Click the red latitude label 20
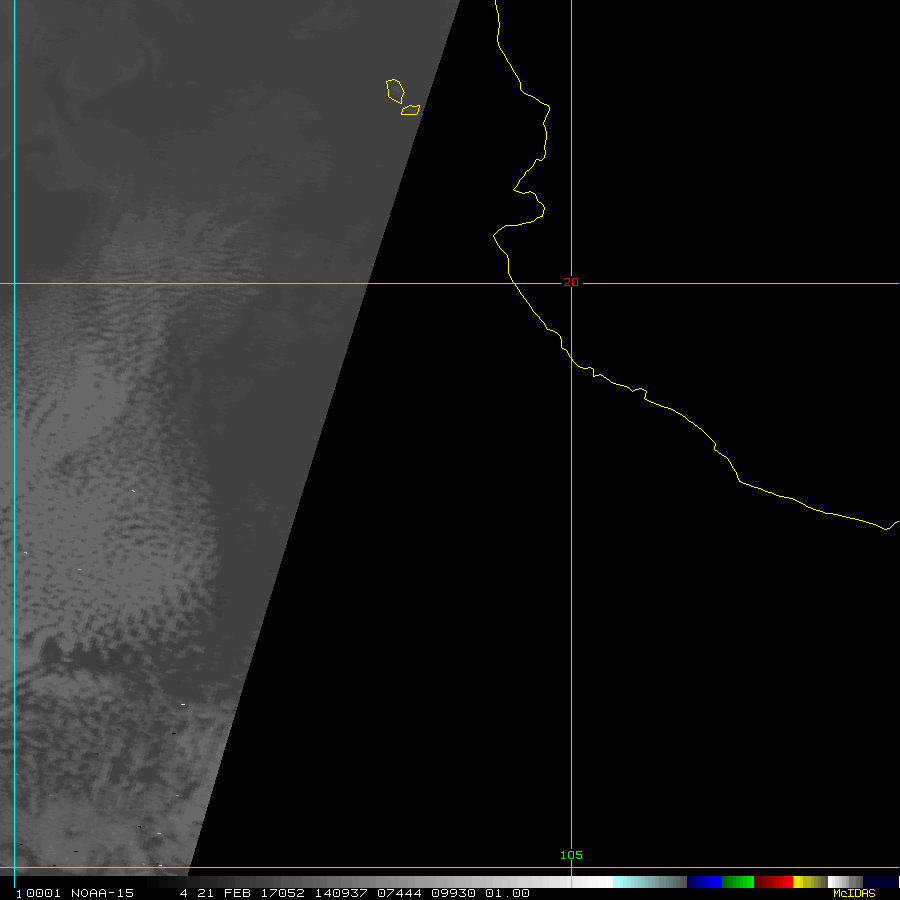 tap(571, 282)
